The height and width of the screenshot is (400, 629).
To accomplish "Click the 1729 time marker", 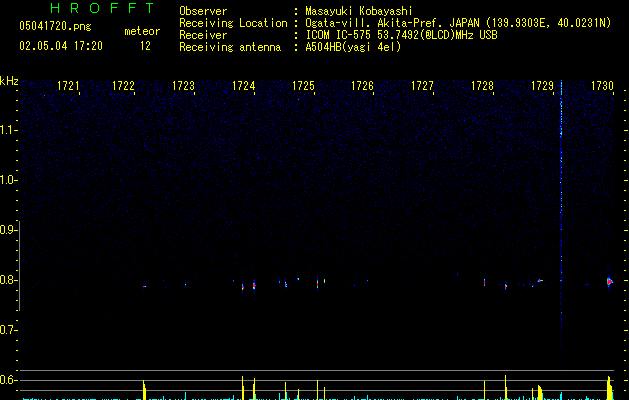I will tap(542, 85).
